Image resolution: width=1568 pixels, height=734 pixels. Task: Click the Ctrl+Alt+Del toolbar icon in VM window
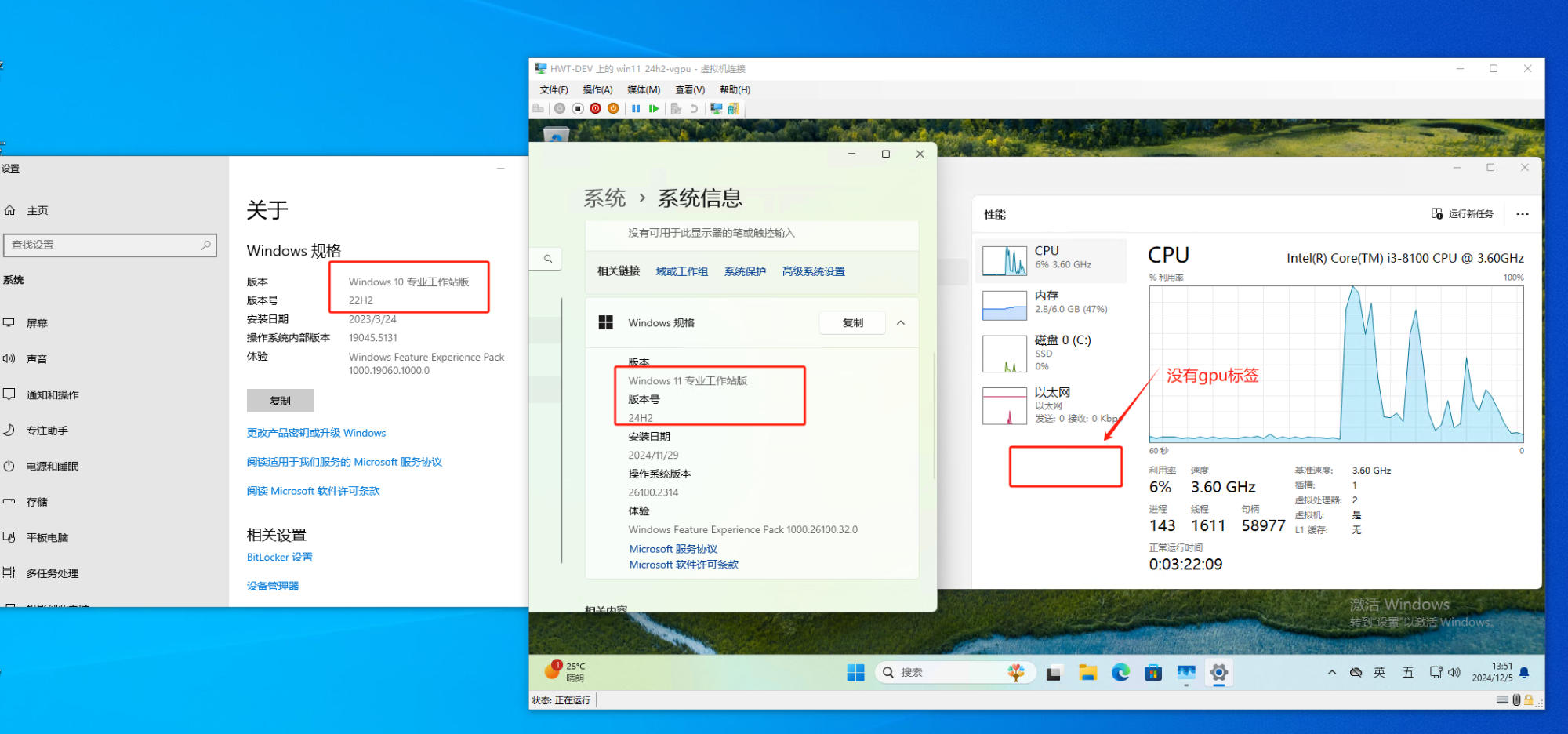pyautogui.click(x=538, y=108)
